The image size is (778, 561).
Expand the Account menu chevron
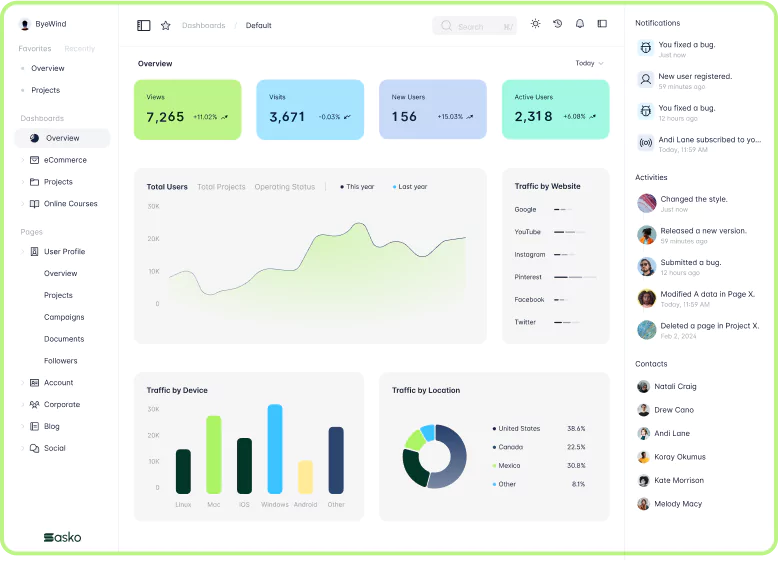click(23, 383)
